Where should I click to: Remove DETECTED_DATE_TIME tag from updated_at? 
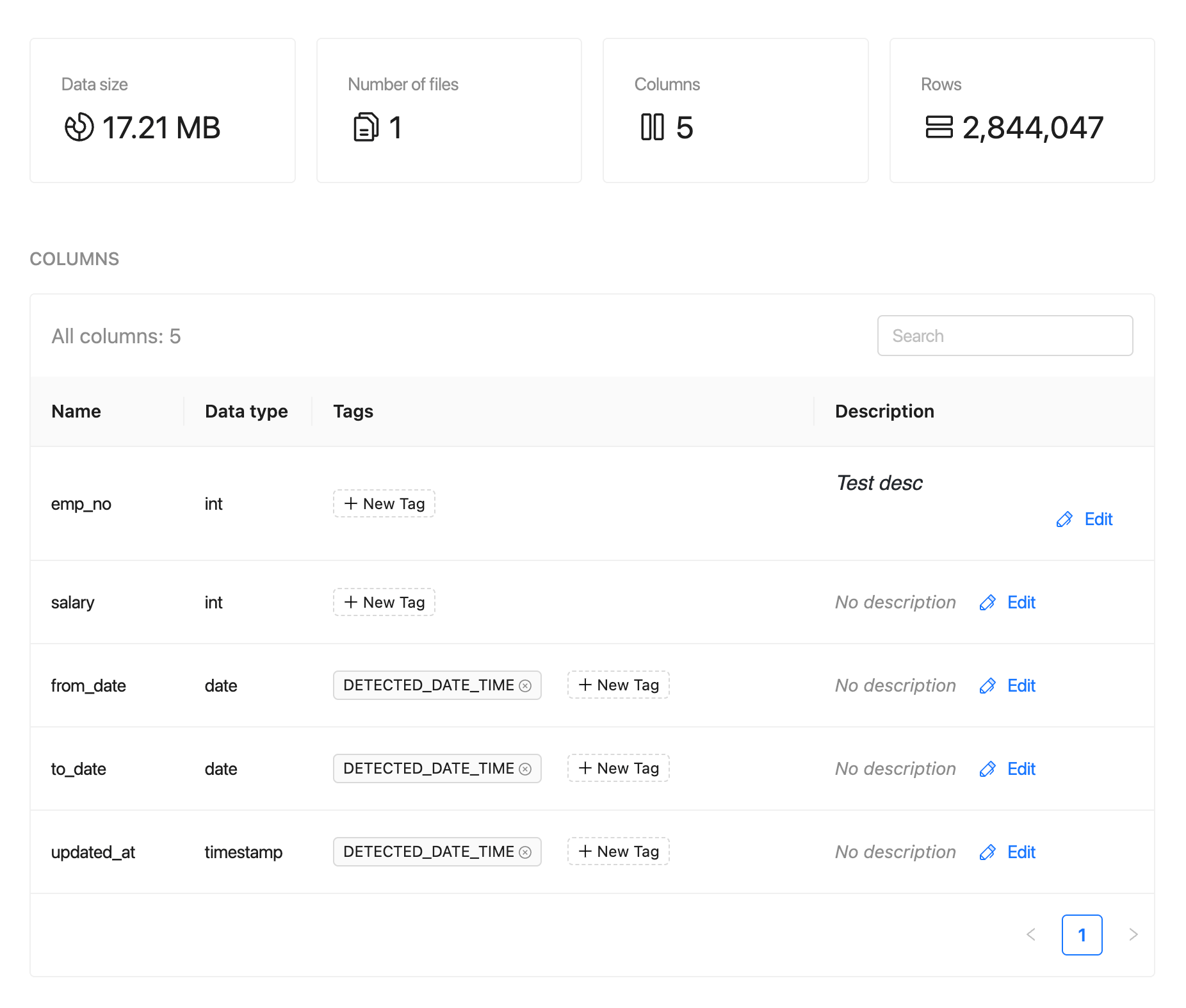pyautogui.click(x=525, y=852)
